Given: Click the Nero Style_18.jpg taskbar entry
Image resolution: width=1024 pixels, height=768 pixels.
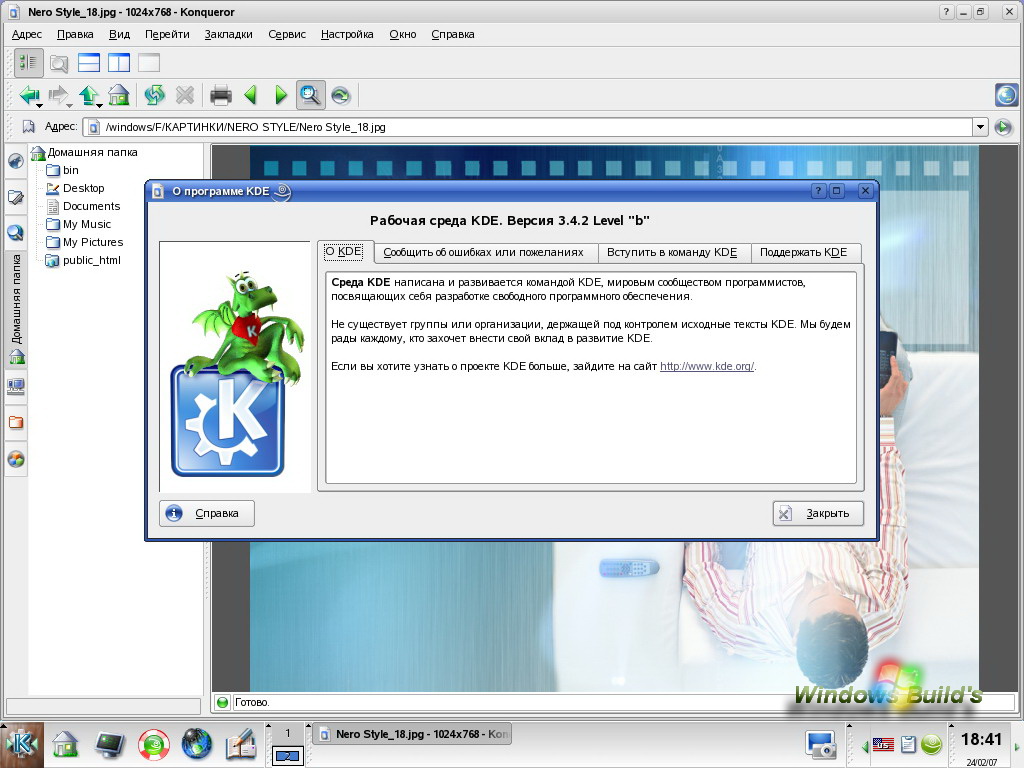Looking at the screenshot, I should [x=411, y=734].
